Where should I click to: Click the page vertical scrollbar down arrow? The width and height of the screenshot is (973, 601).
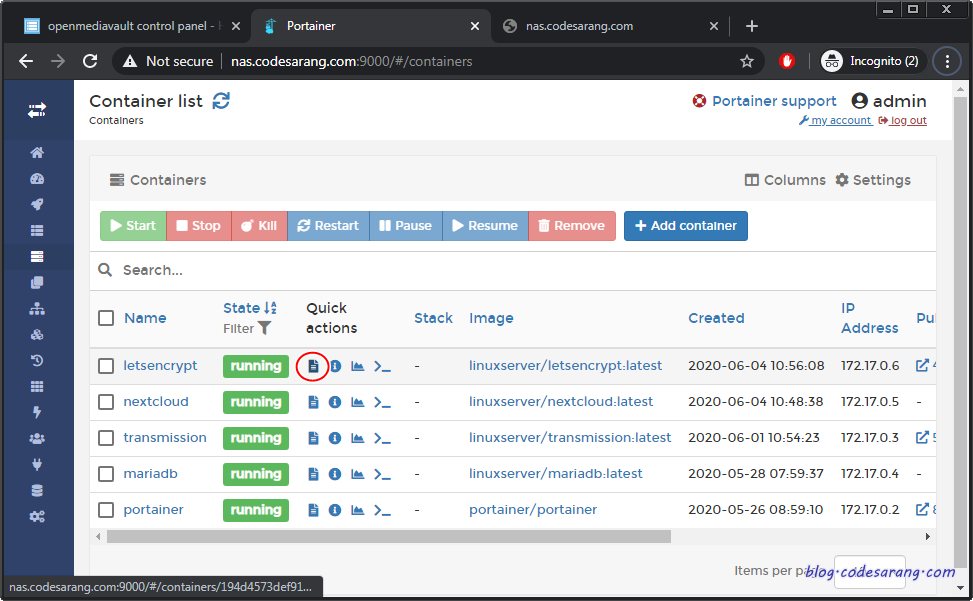(961, 587)
